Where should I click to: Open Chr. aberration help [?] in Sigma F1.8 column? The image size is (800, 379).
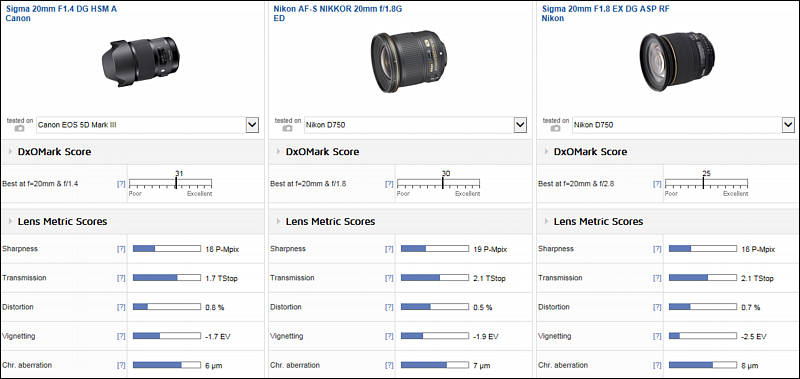point(657,365)
